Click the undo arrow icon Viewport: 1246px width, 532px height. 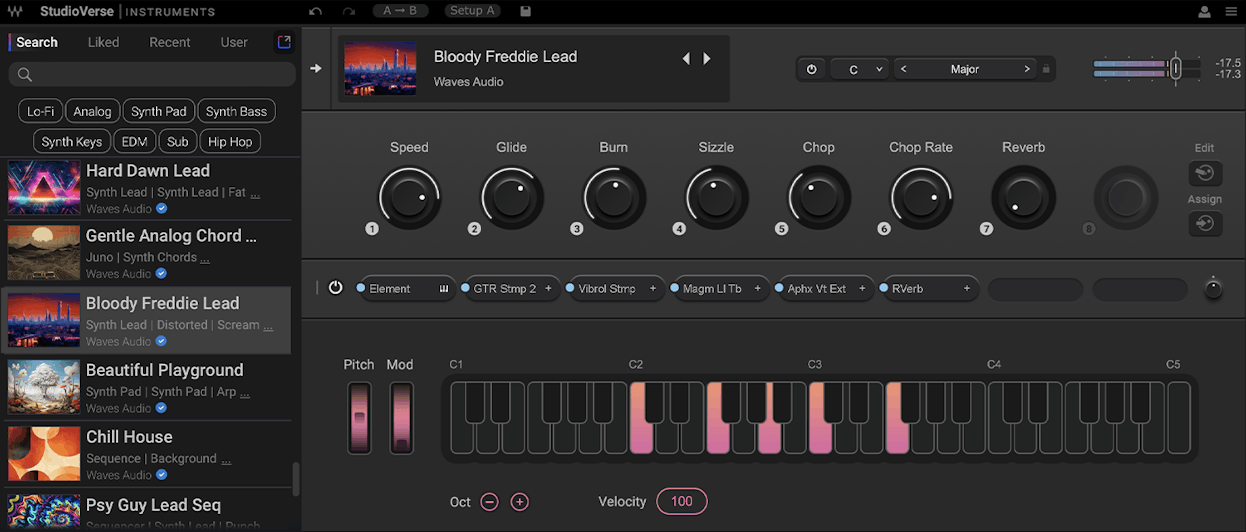(316, 11)
